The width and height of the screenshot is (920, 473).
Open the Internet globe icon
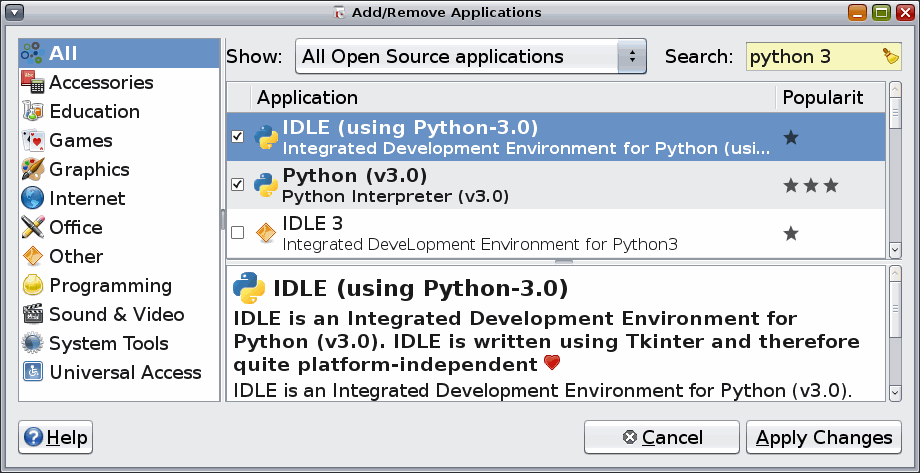32,199
